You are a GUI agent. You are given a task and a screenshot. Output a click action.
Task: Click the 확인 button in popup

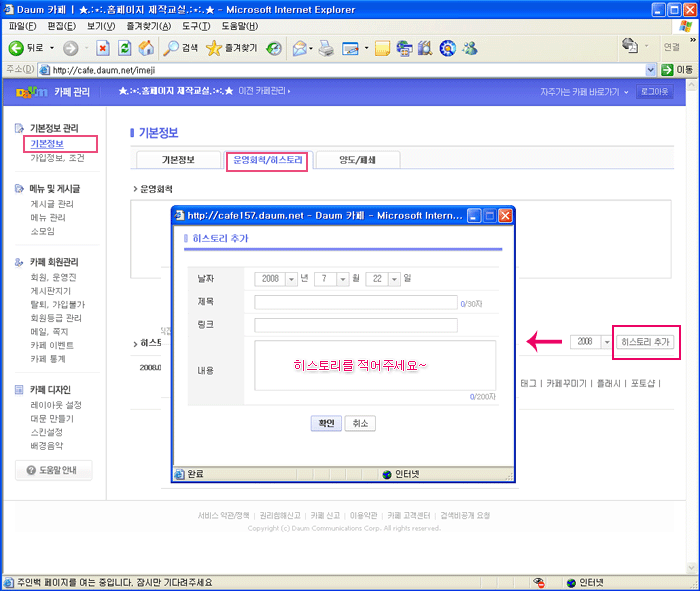(326, 423)
